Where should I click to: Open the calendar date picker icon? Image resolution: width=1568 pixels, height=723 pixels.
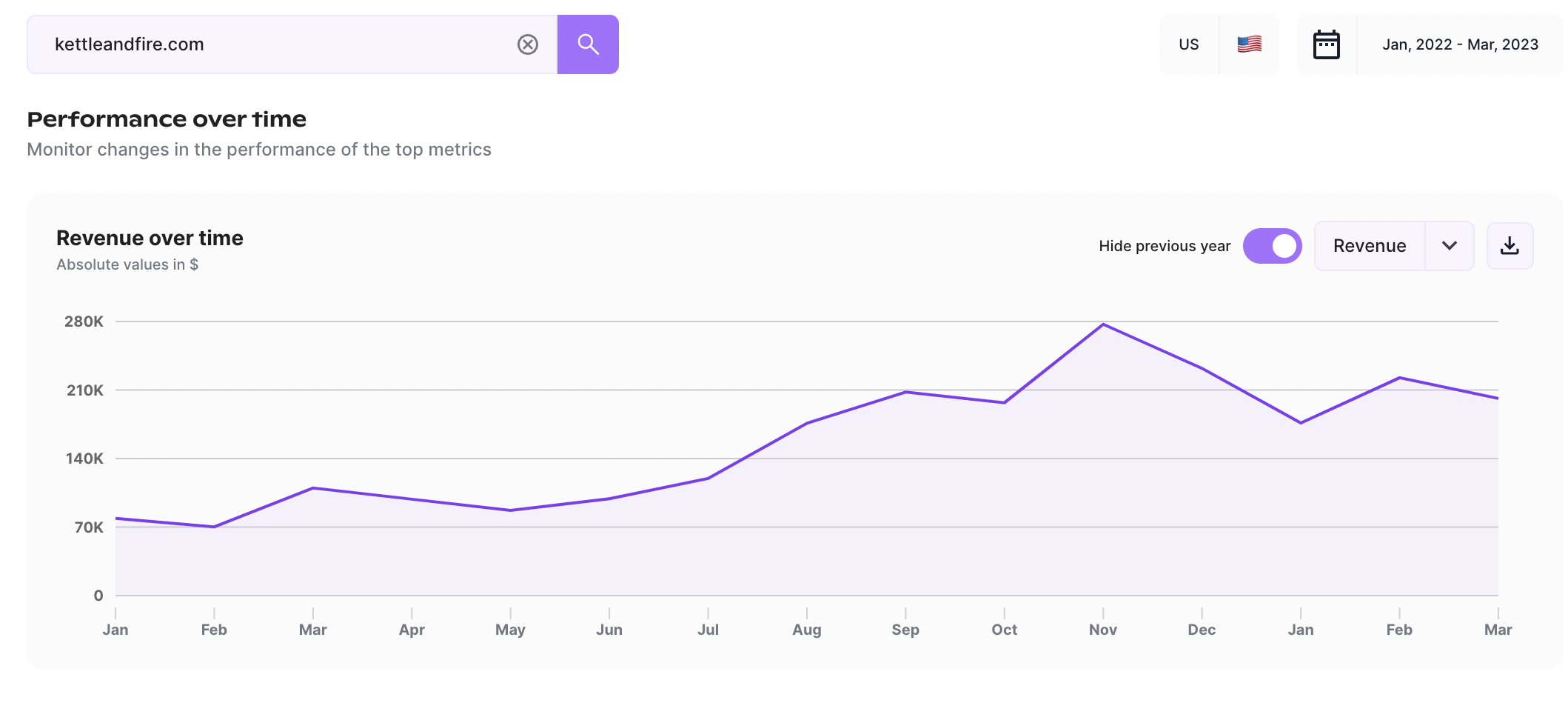1326,44
